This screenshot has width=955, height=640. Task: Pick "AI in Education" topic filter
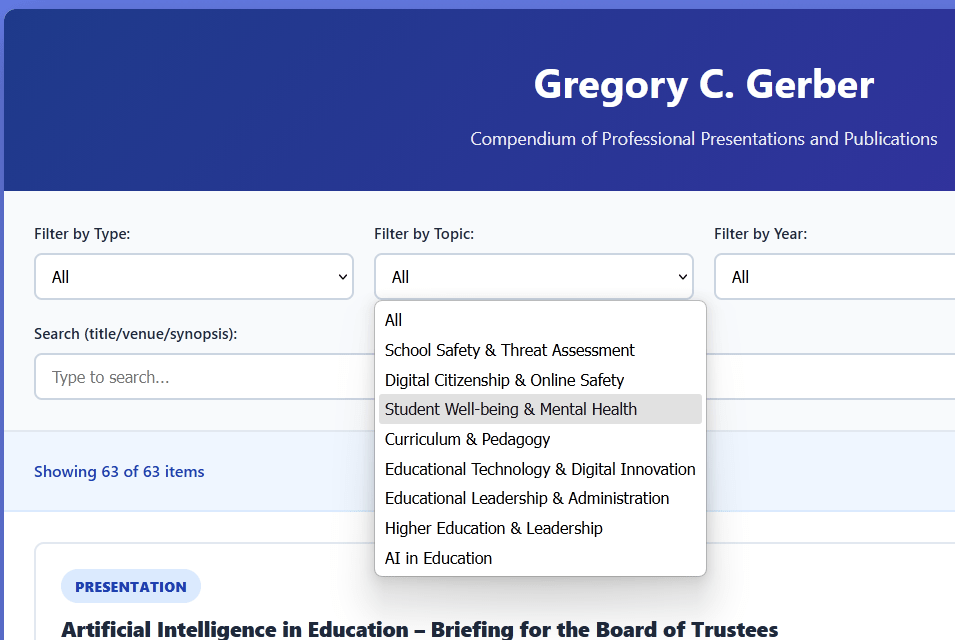438,558
